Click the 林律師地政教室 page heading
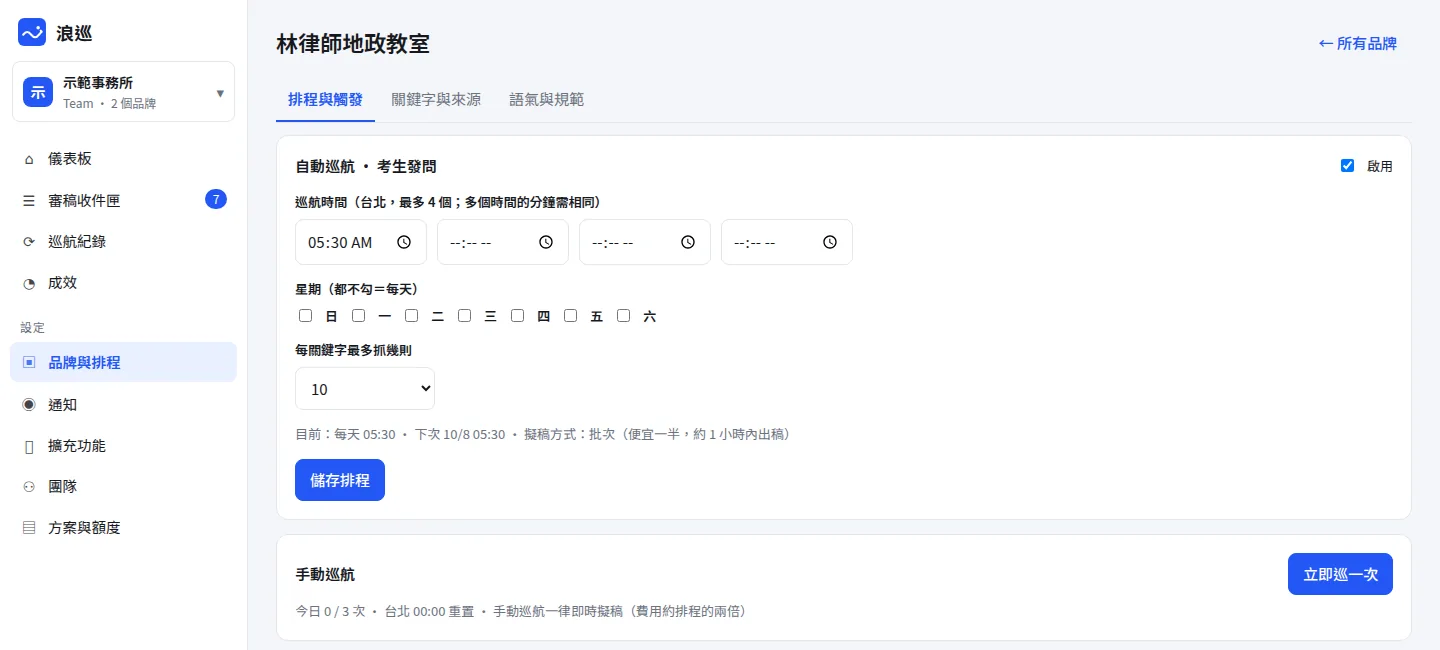The width and height of the screenshot is (1440, 650). point(353,44)
